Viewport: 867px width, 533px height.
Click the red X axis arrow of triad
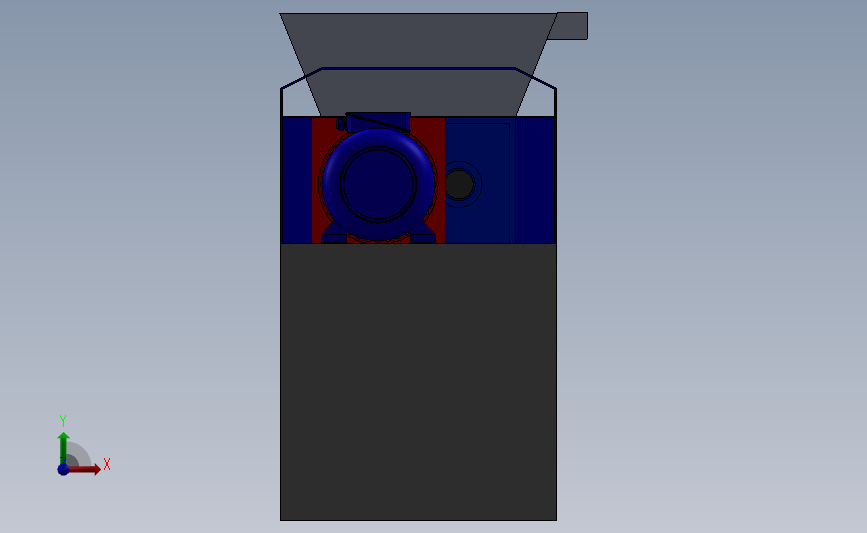(85, 469)
